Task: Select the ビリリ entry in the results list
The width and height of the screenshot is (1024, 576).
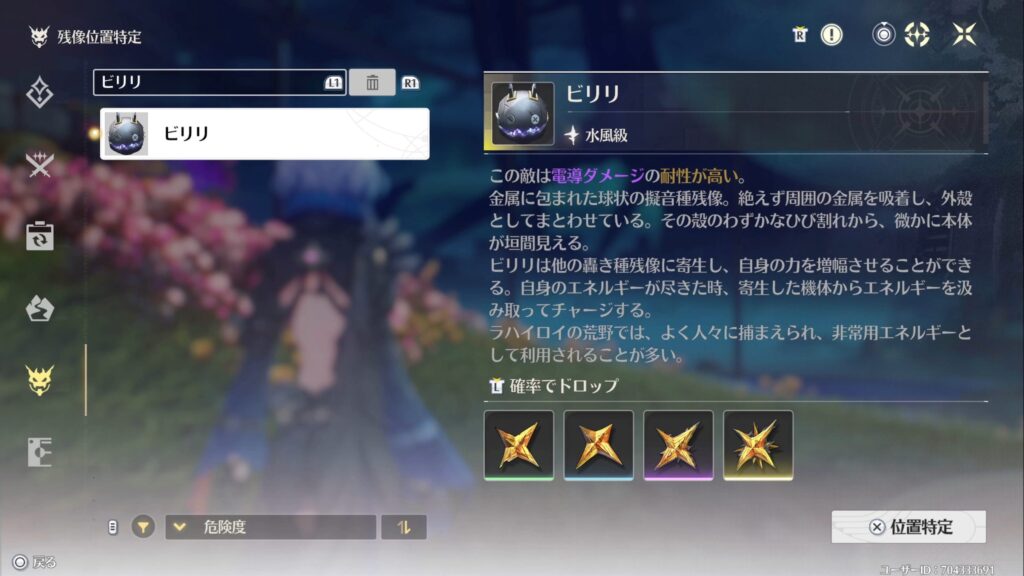Action: tap(264, 134)
